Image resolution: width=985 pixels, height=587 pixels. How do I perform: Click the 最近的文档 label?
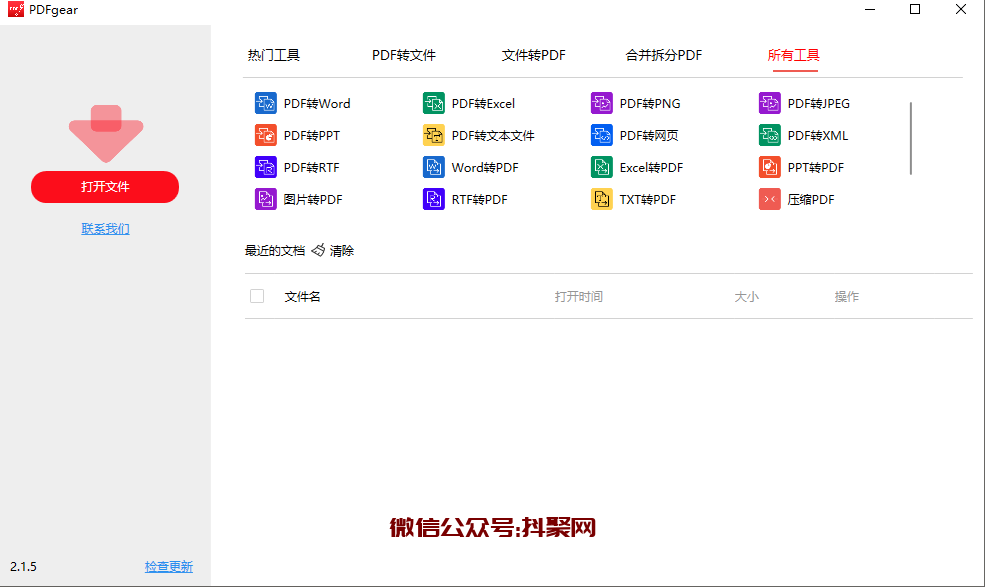(x=275, y=251)
